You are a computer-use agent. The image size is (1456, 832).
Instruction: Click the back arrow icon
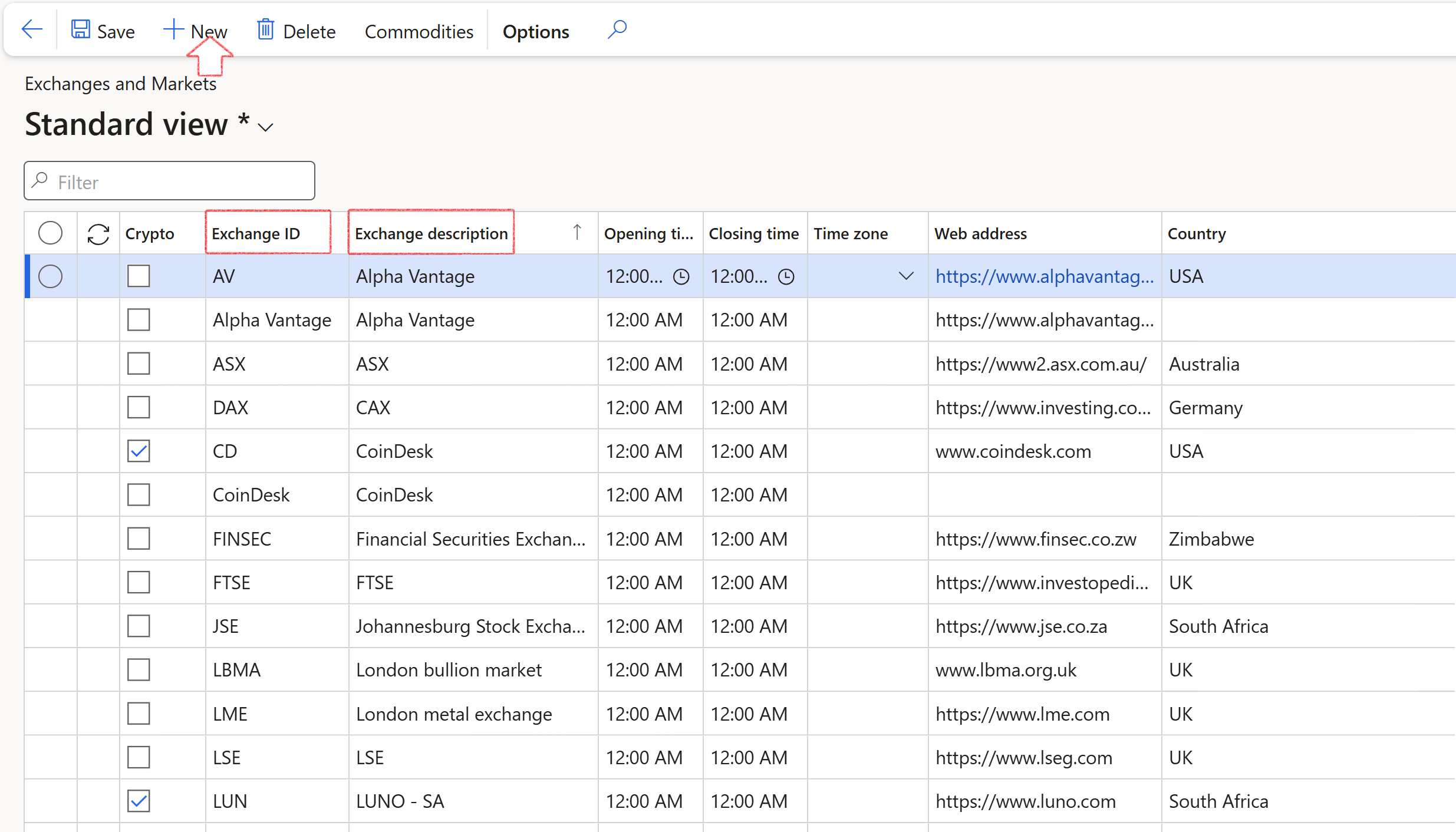coord(32,29)
